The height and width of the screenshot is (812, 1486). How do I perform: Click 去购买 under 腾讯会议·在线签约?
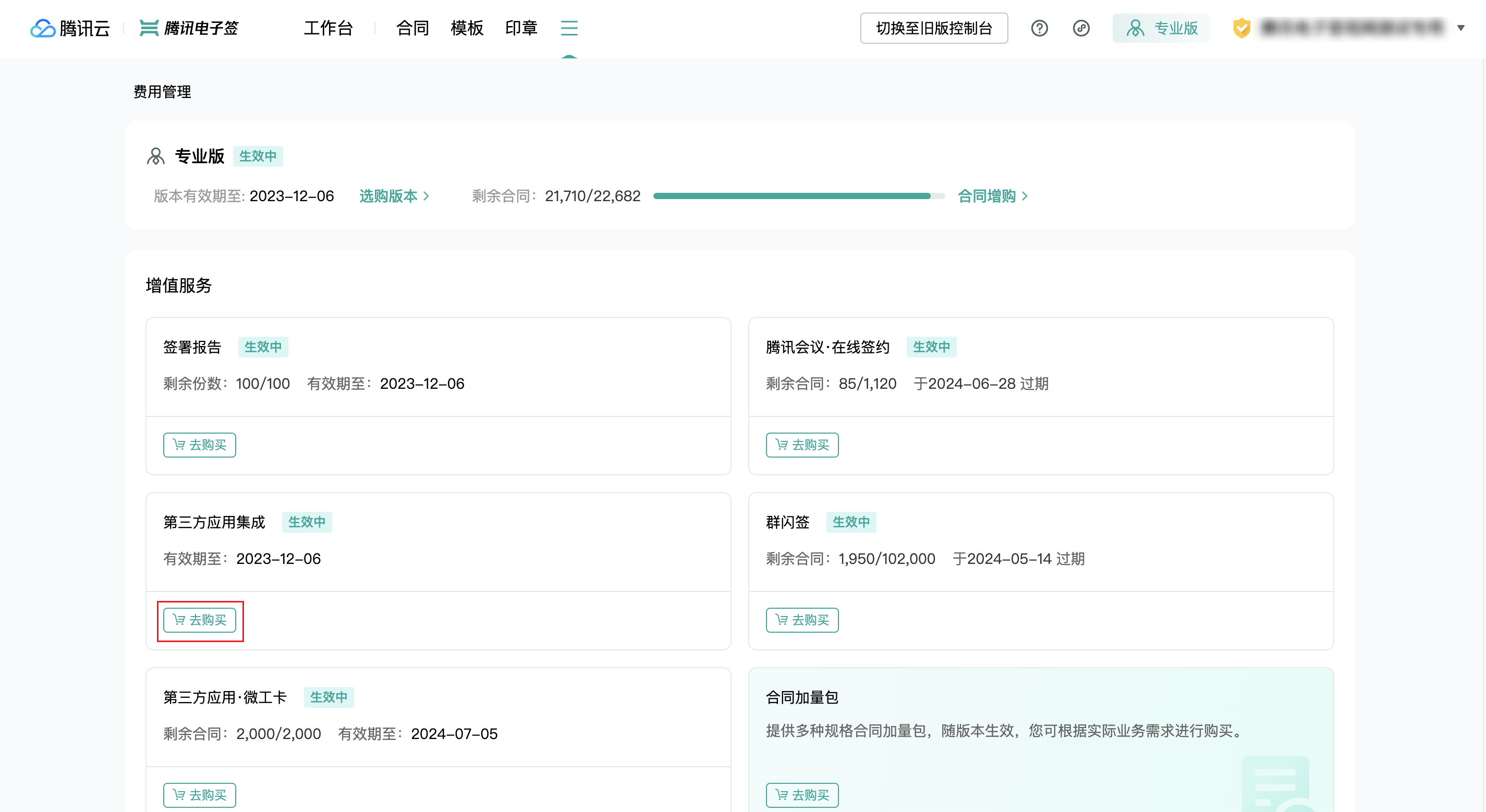(x=802, y=445)
